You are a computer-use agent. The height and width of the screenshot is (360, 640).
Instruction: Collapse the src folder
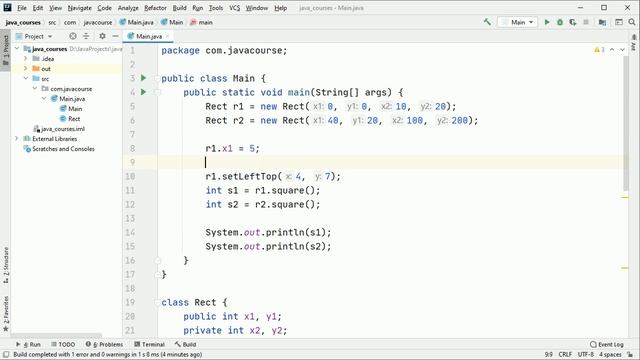(x=26, y=78)
